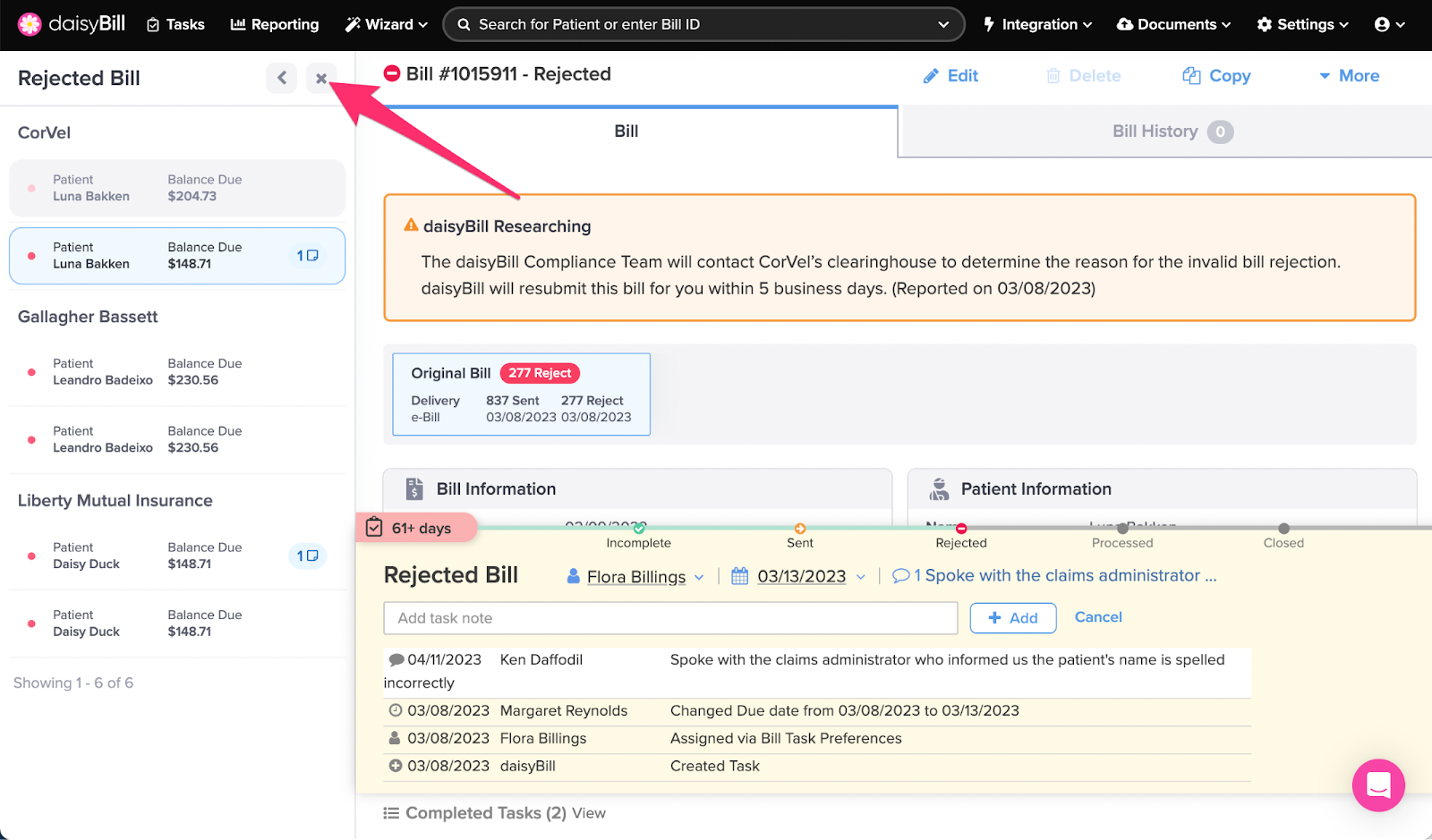This screenshot has height=840, width=1432.
Task: Click the daisyBill 'Created Task' row
Action: 817,767
